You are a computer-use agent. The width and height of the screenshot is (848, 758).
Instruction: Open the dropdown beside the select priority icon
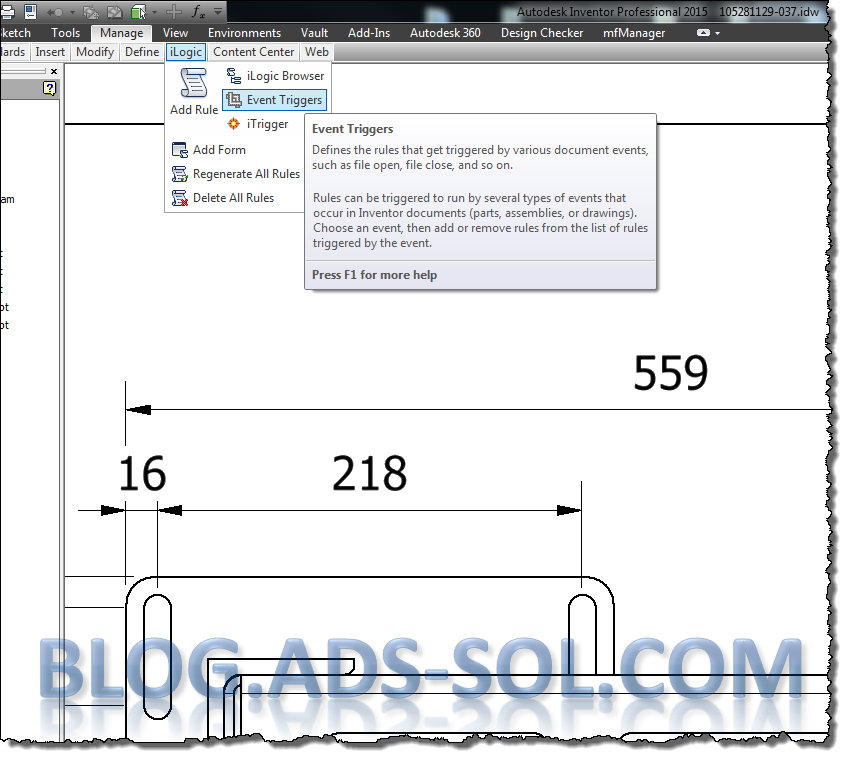[x=155, y=12]
